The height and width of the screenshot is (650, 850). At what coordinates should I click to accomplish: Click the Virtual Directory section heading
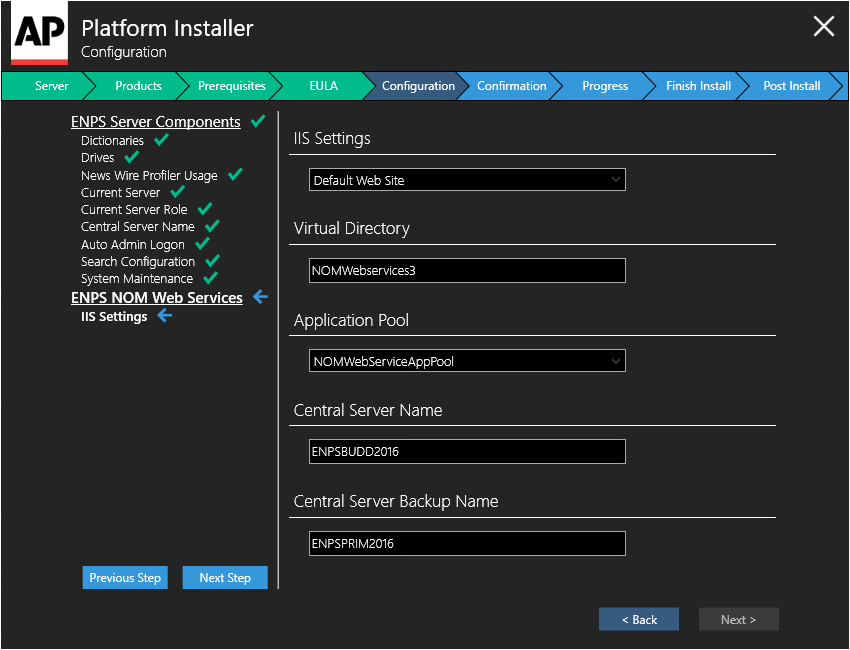351,229
